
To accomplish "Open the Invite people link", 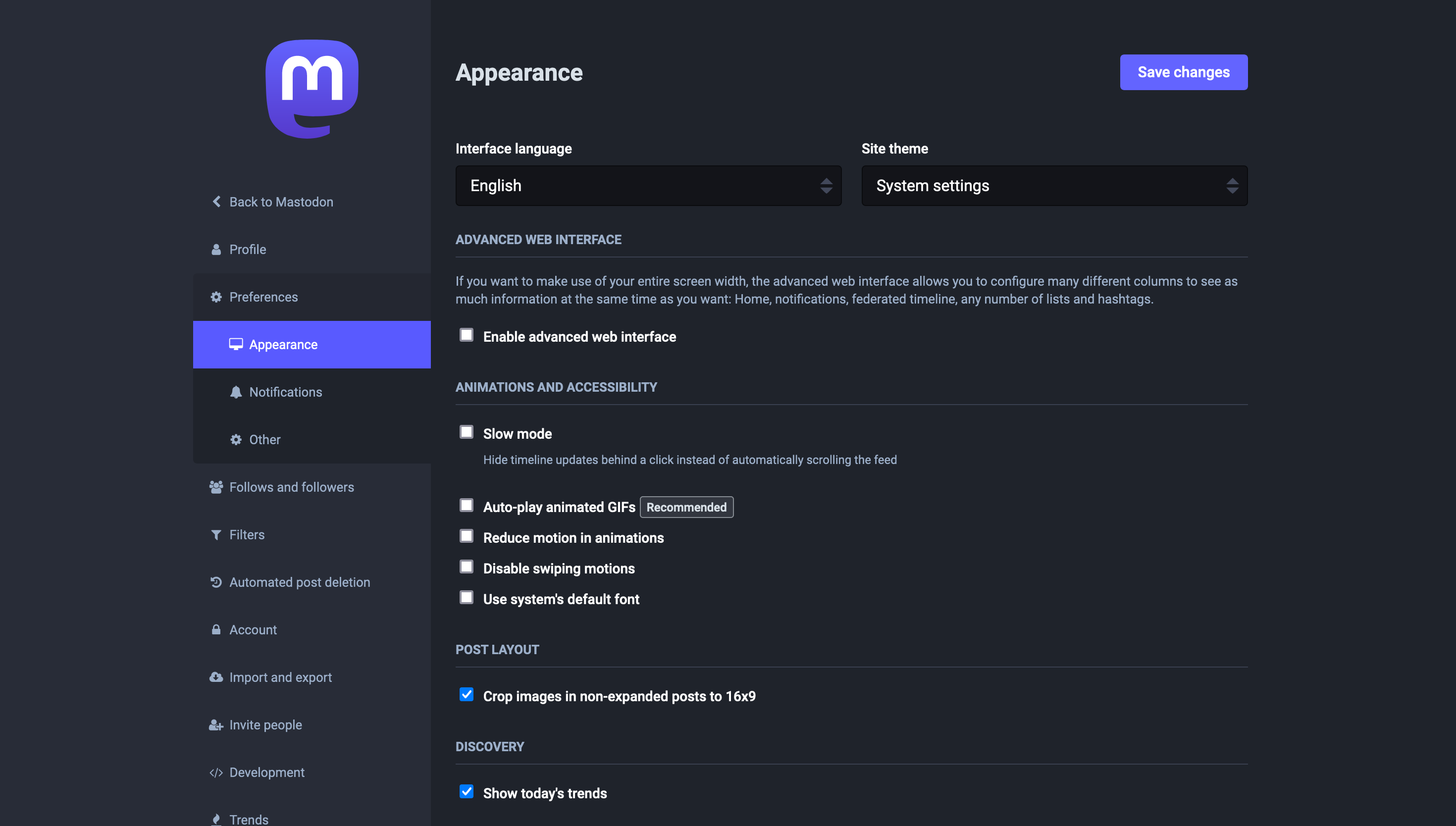I will click(x=265, y=725).
